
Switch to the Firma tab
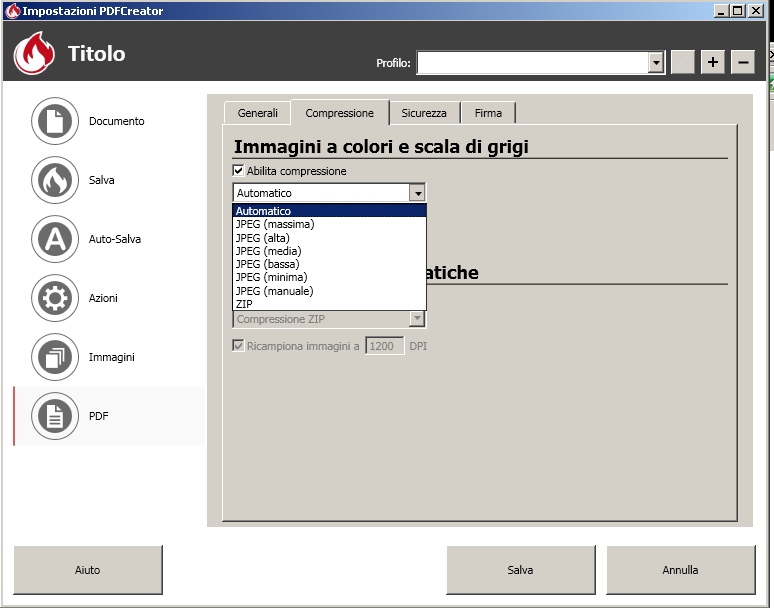pos(488,113)
